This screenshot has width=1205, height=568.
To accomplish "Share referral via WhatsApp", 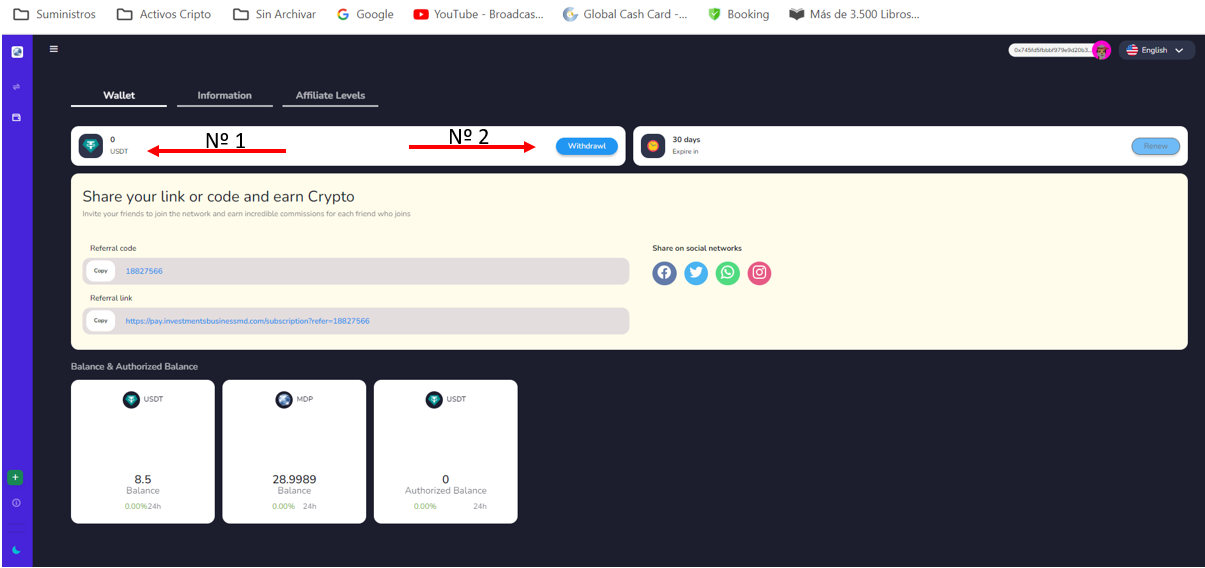I will 728,273.
